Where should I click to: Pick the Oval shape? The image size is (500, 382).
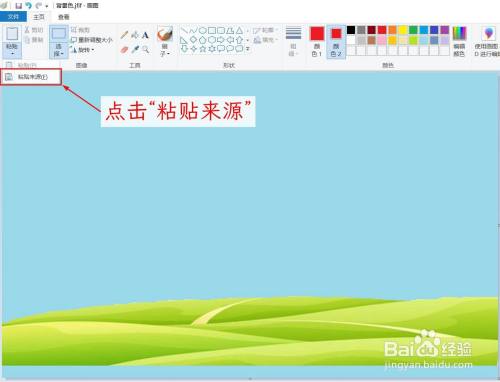tap(202, 31)
